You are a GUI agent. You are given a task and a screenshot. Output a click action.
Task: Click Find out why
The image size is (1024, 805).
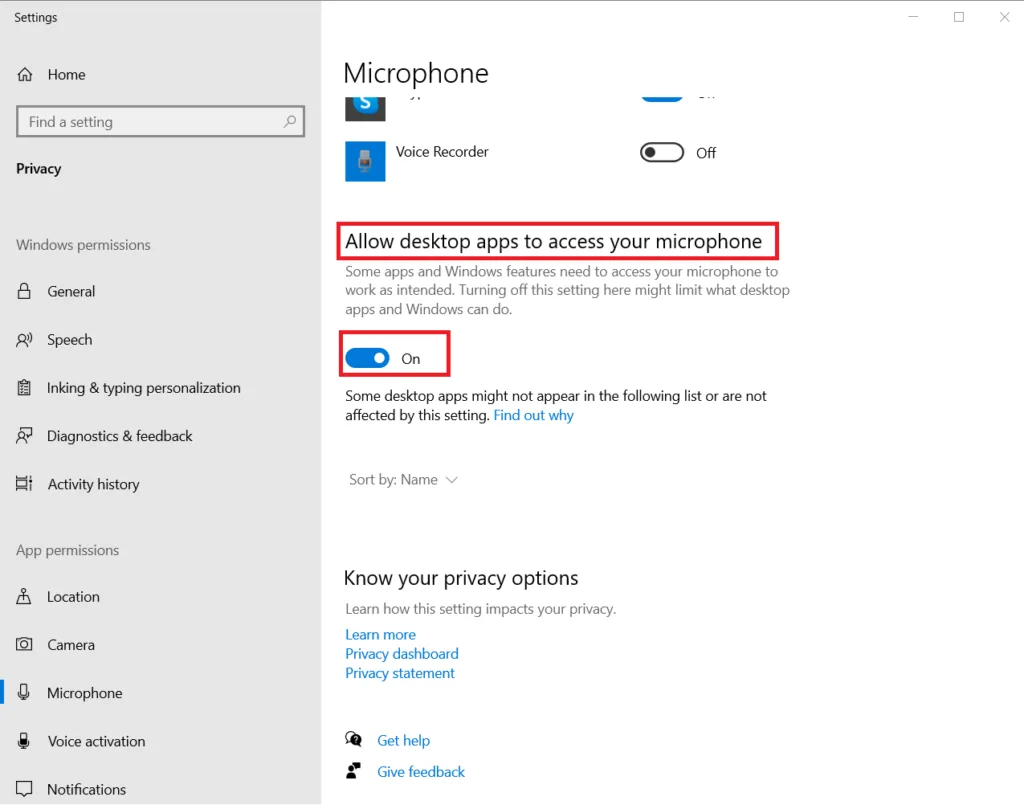[533, 415]
